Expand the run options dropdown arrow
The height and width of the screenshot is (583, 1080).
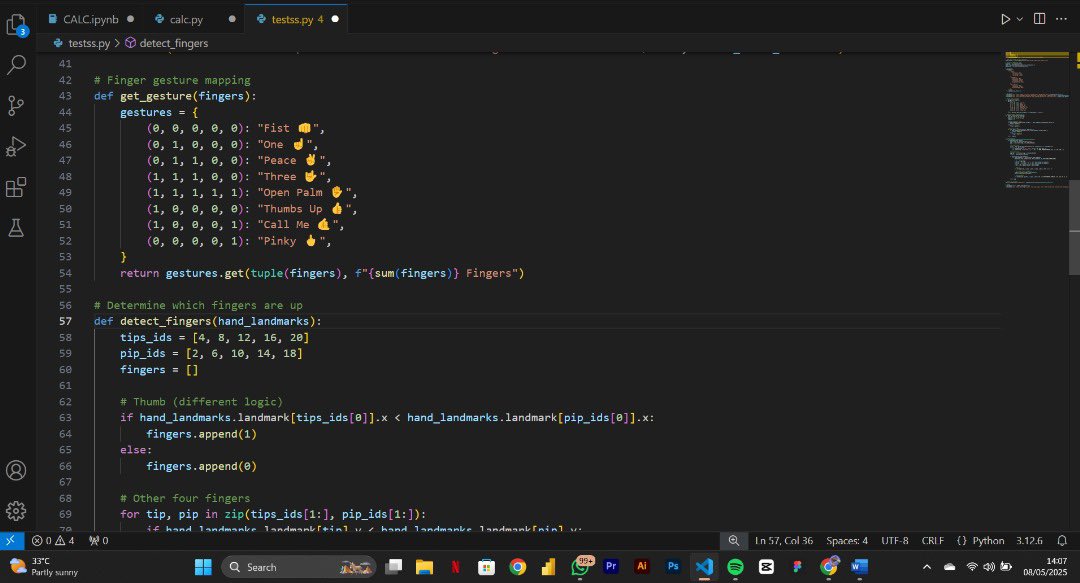(1019, 19)
